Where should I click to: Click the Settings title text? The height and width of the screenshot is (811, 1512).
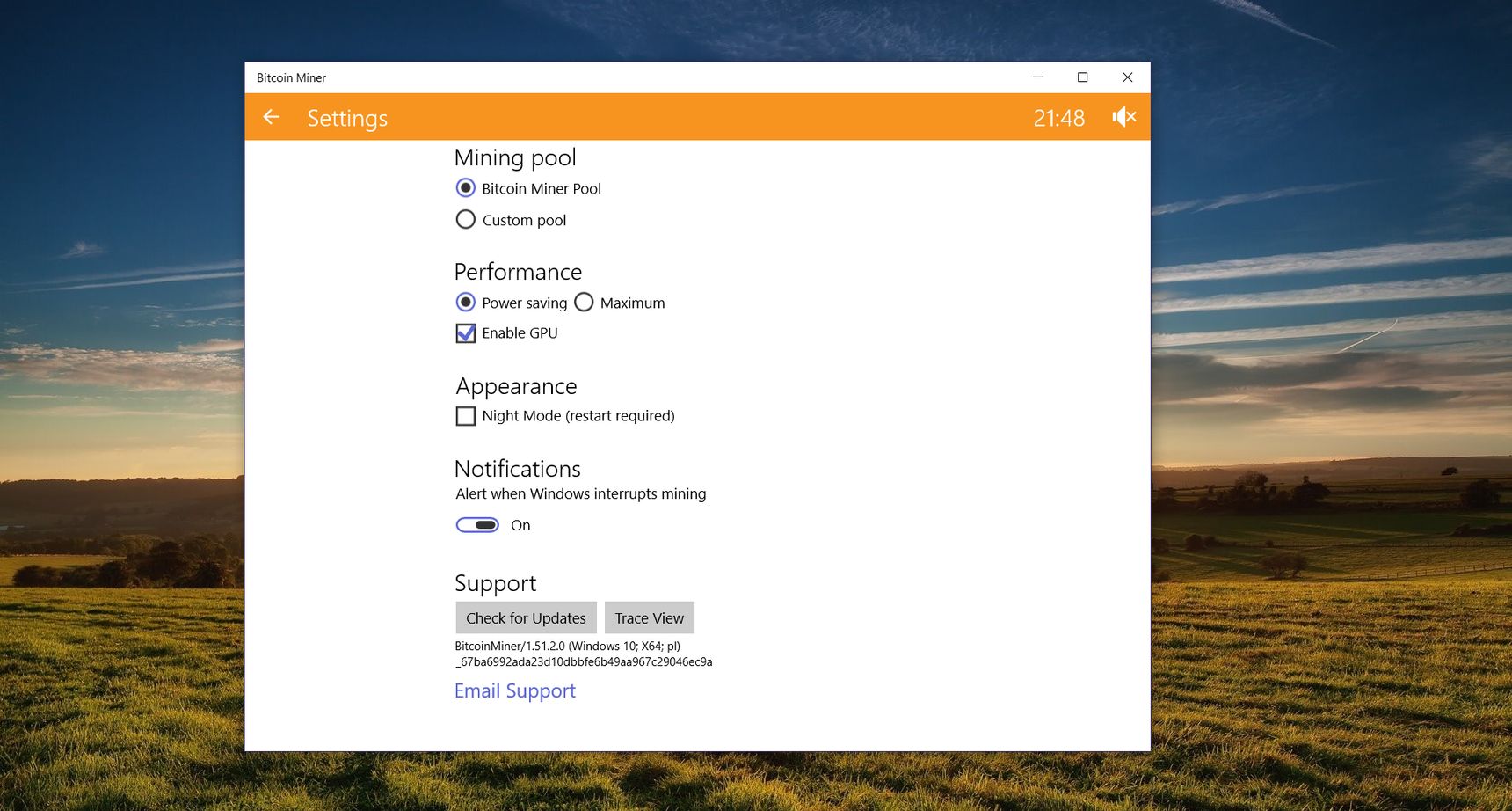point(347,118)
